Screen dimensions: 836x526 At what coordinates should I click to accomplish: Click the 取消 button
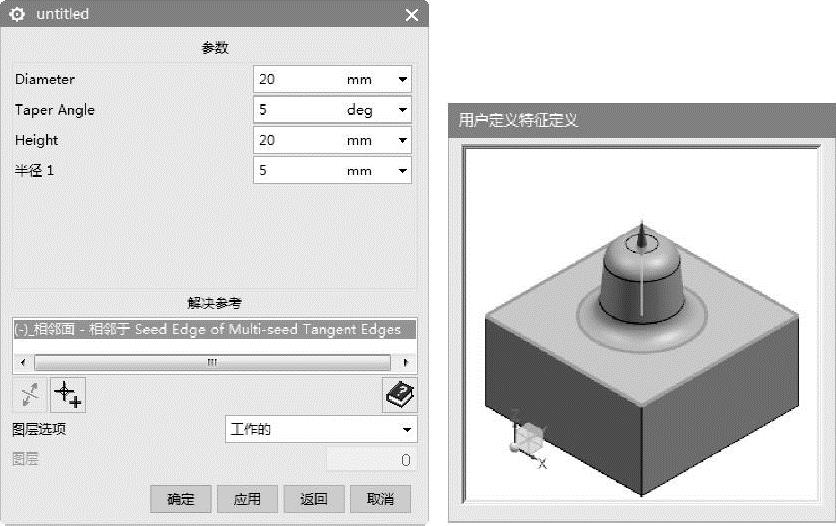tap(380, 499)
